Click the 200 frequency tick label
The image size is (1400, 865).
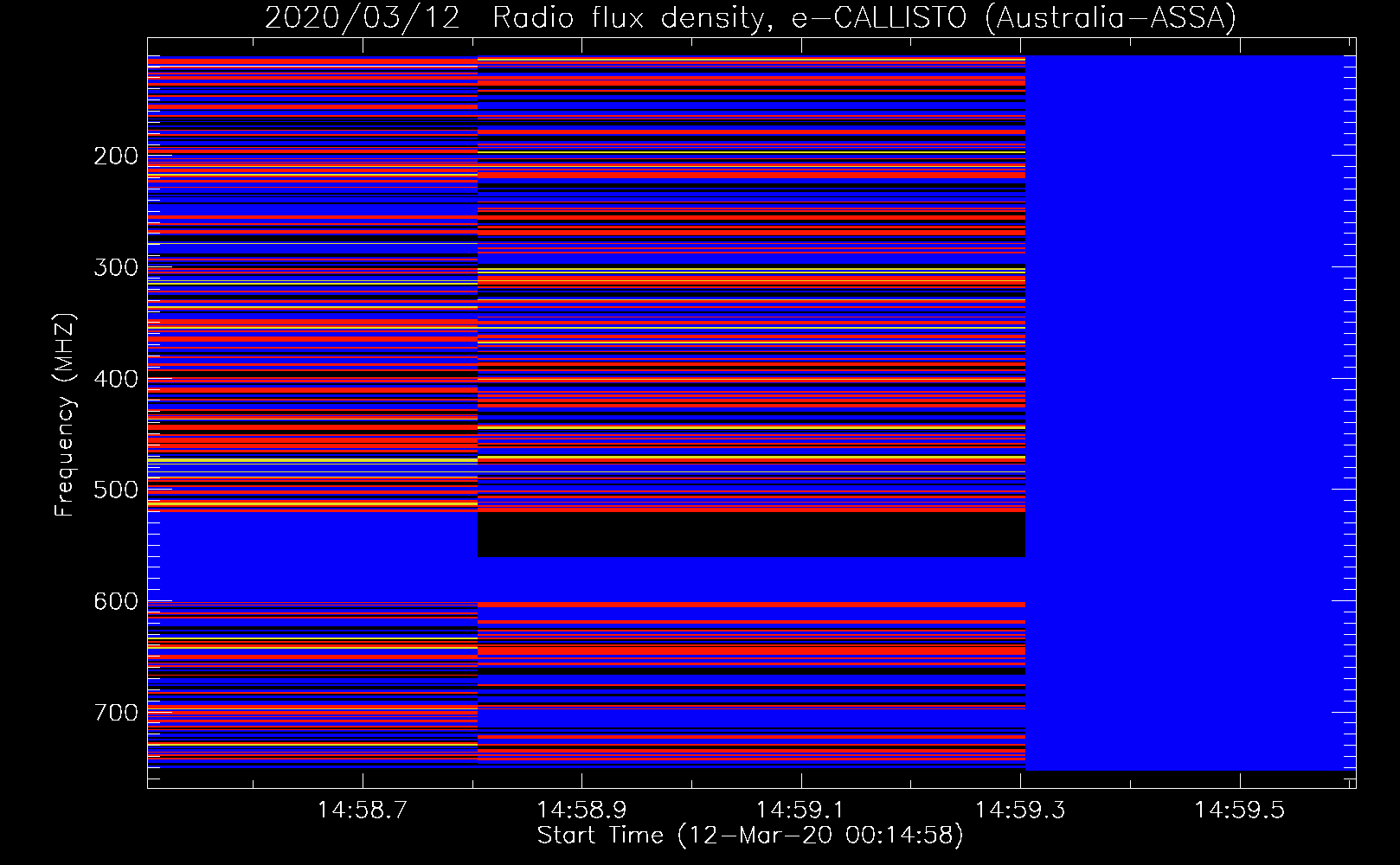(x=116, y=156)
